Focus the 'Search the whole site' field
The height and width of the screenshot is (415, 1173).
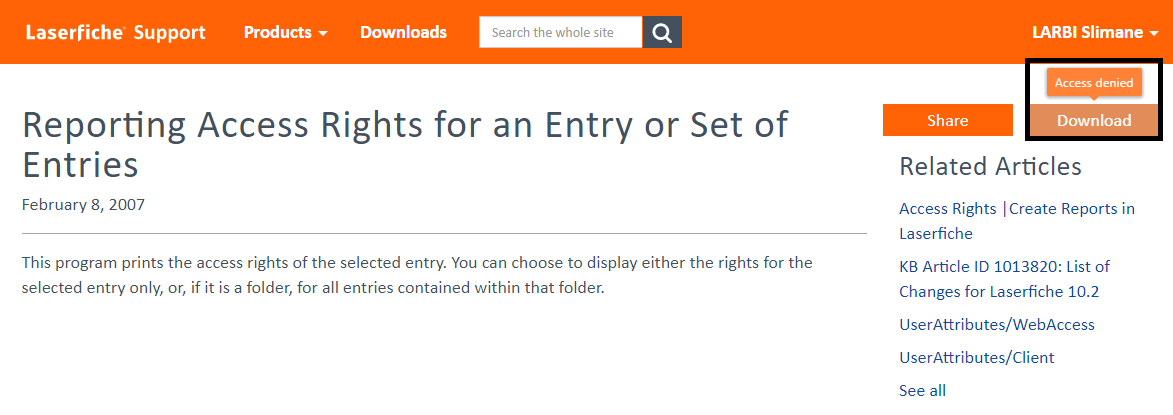pyautogui.click(x=560, y=32)
